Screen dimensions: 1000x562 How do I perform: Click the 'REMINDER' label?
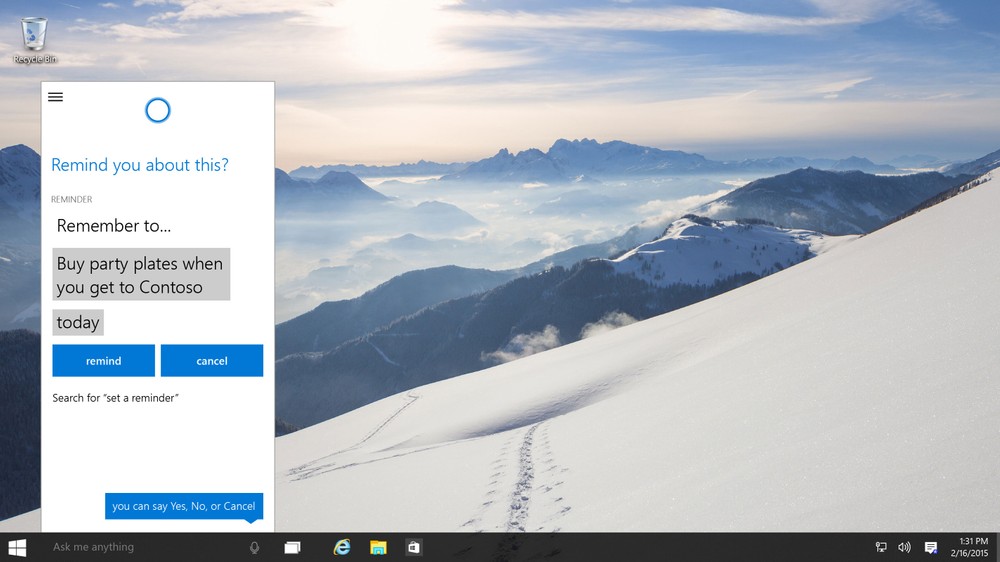tap(71, 200)
